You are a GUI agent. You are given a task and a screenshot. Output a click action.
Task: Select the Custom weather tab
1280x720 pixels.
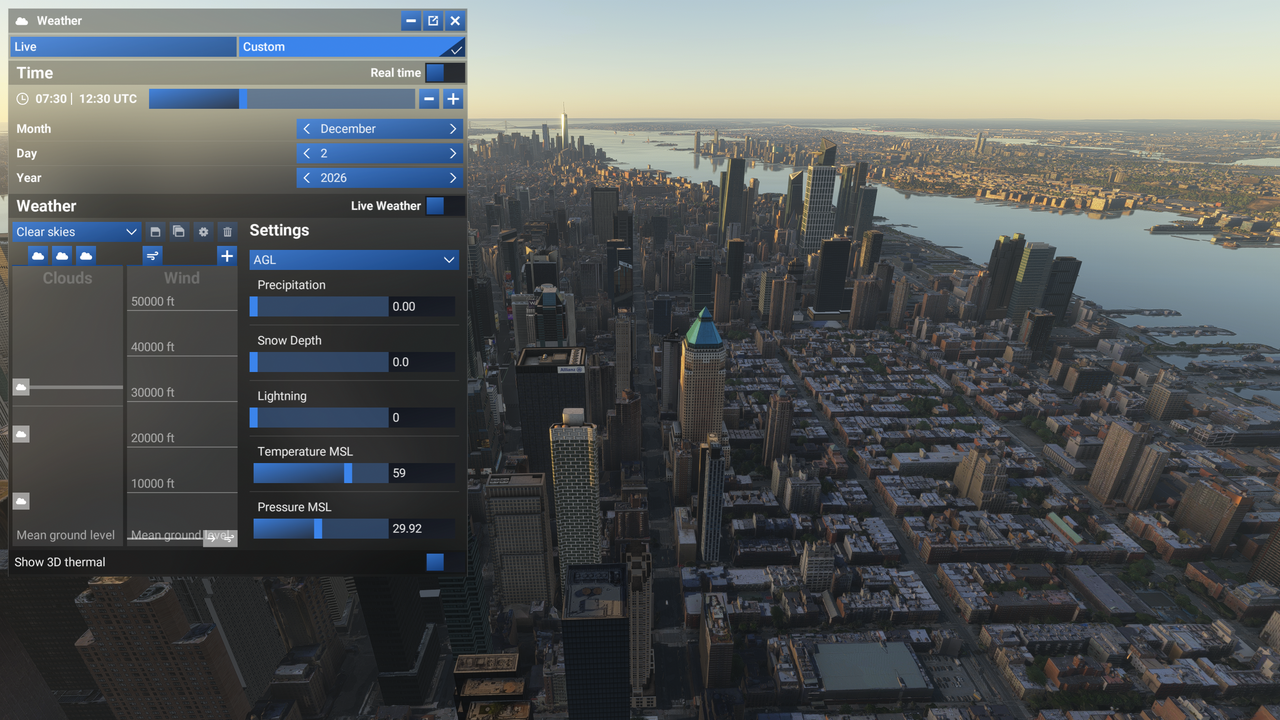pos(352,47)
